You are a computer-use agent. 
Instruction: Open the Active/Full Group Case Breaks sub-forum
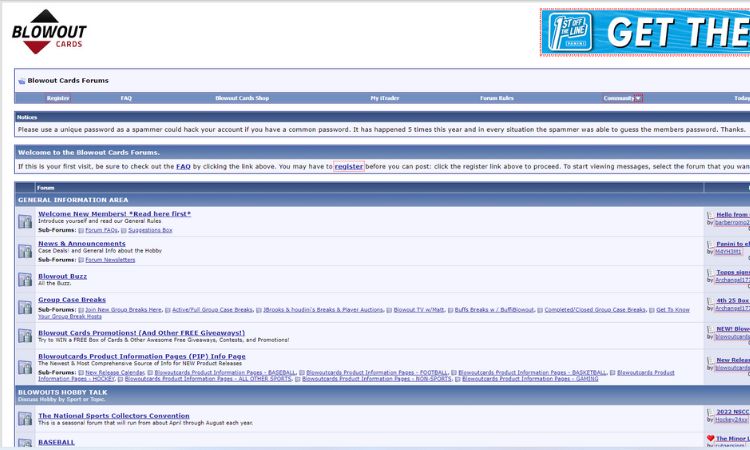212,310
